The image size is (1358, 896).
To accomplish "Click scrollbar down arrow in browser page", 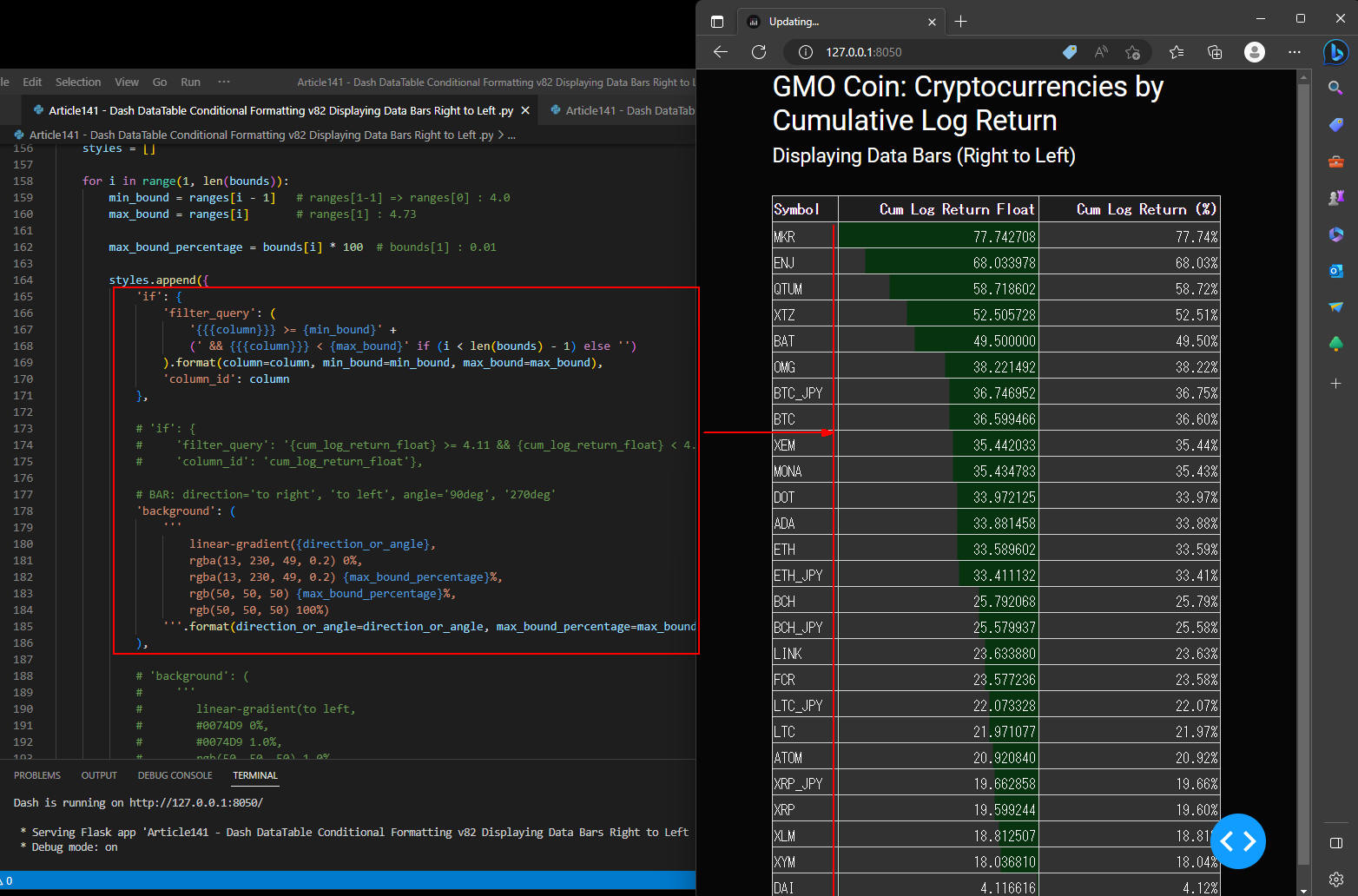I will pyautogui.click(x=1303, y=890).
